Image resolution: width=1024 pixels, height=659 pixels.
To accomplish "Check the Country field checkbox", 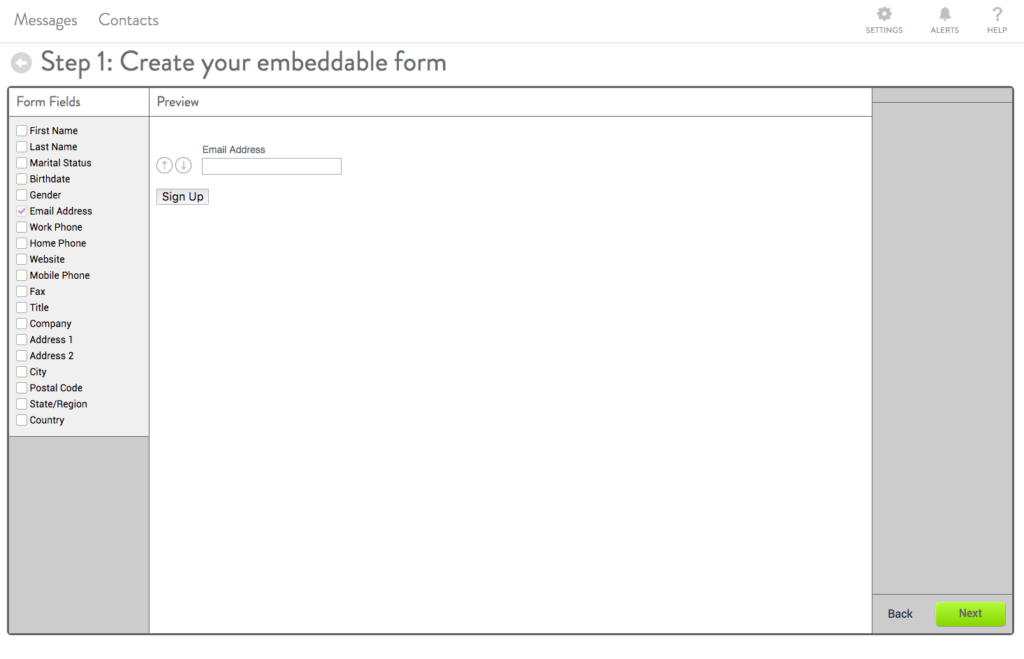I will pyautogui.click(x=21, y=419).
